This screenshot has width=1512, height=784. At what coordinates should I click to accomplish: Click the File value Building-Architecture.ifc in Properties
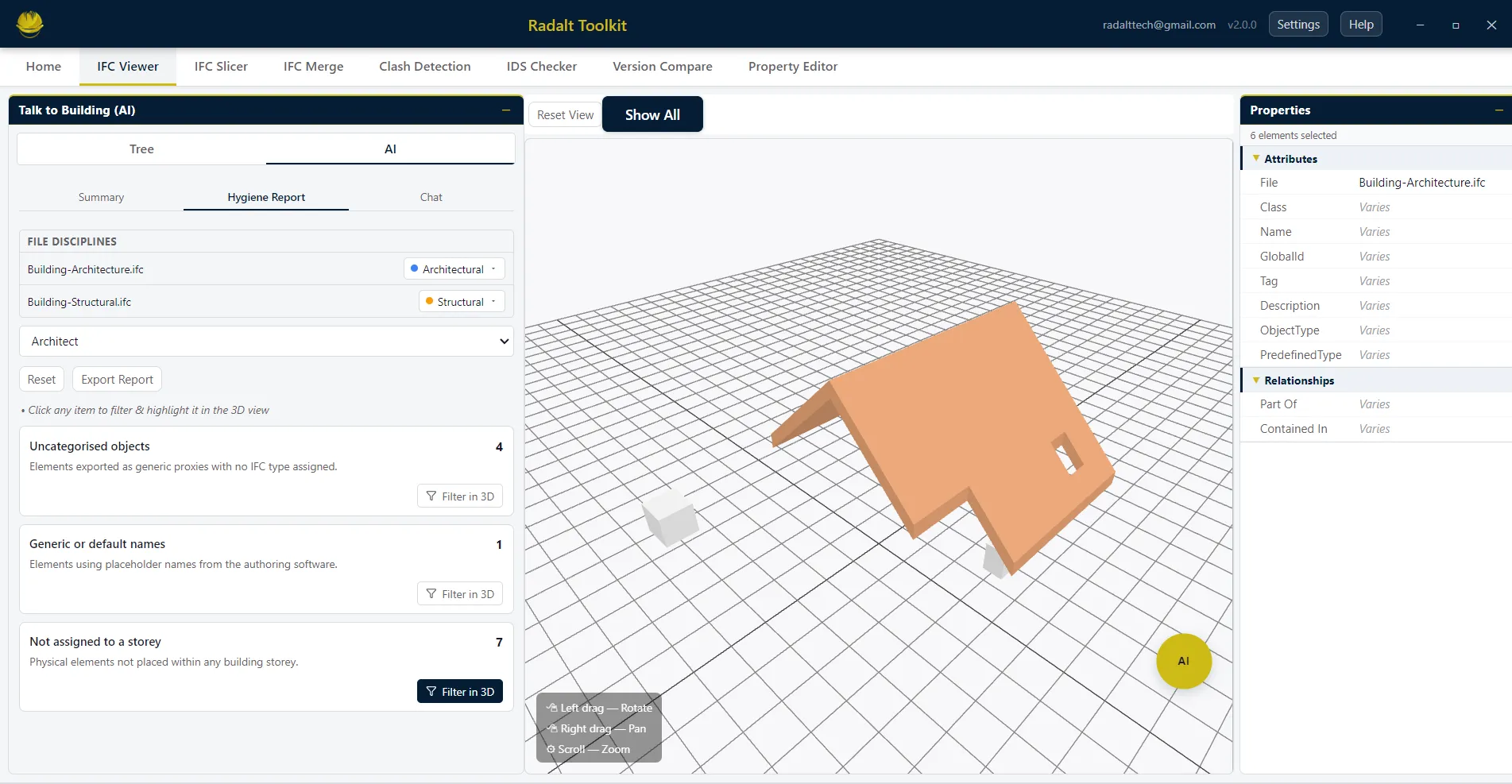(1421, 183)
